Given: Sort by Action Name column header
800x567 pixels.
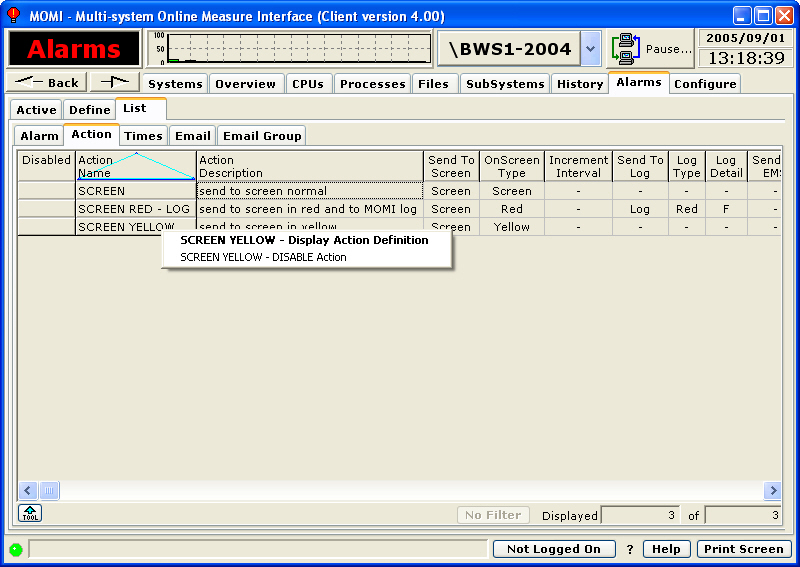Looking at the screenshot, I should (x=136, y=166).
